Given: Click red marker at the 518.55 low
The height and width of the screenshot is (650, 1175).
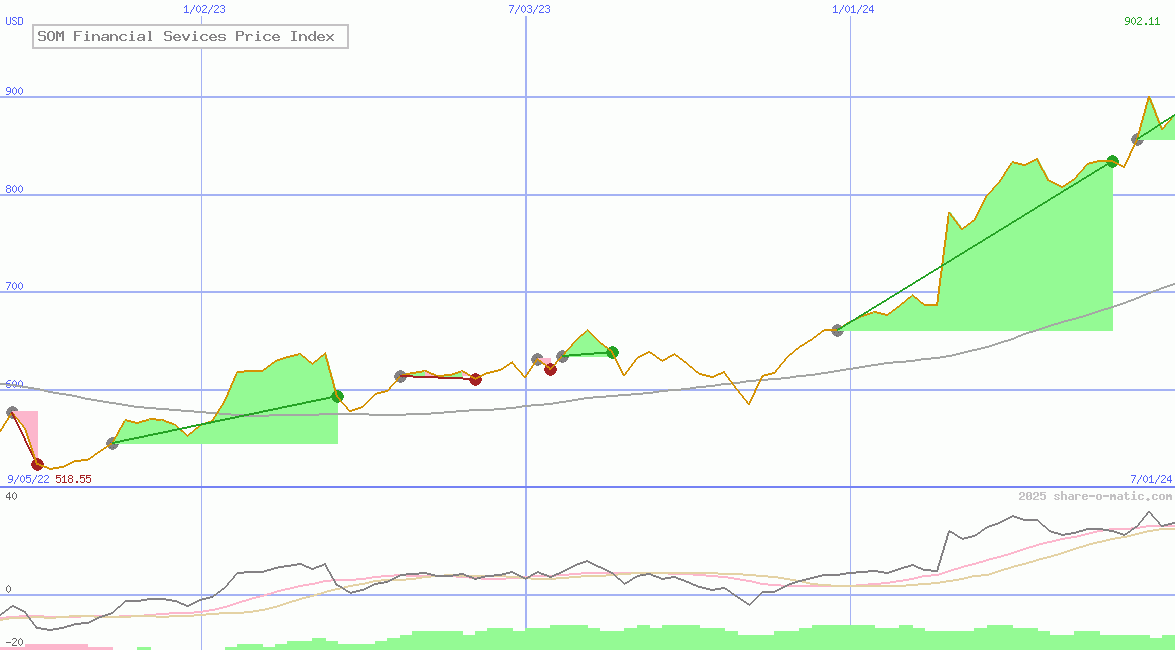Looking at the screenshot, I should pos(37,465).
